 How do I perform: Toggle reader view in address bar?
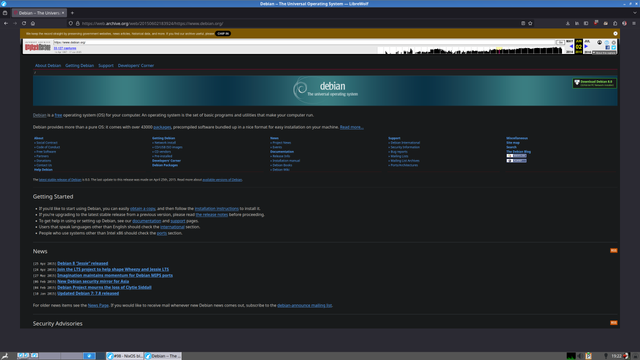coord(523,23)
